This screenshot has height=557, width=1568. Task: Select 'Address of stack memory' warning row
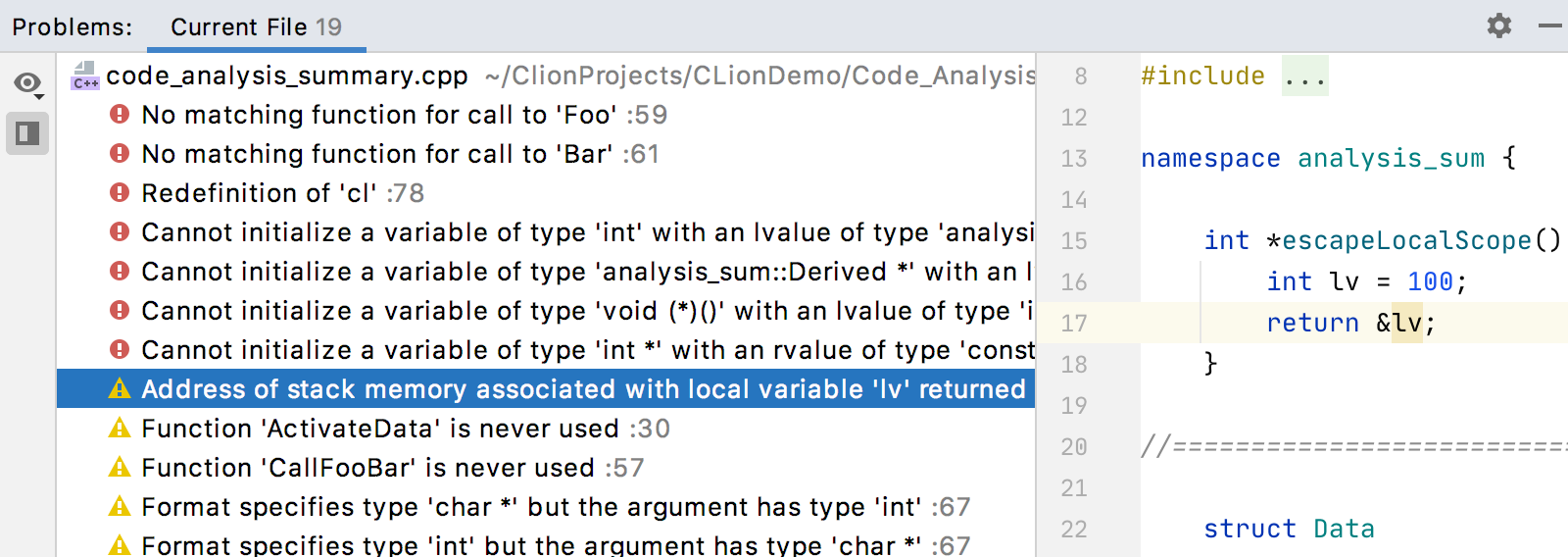point(546,389)
